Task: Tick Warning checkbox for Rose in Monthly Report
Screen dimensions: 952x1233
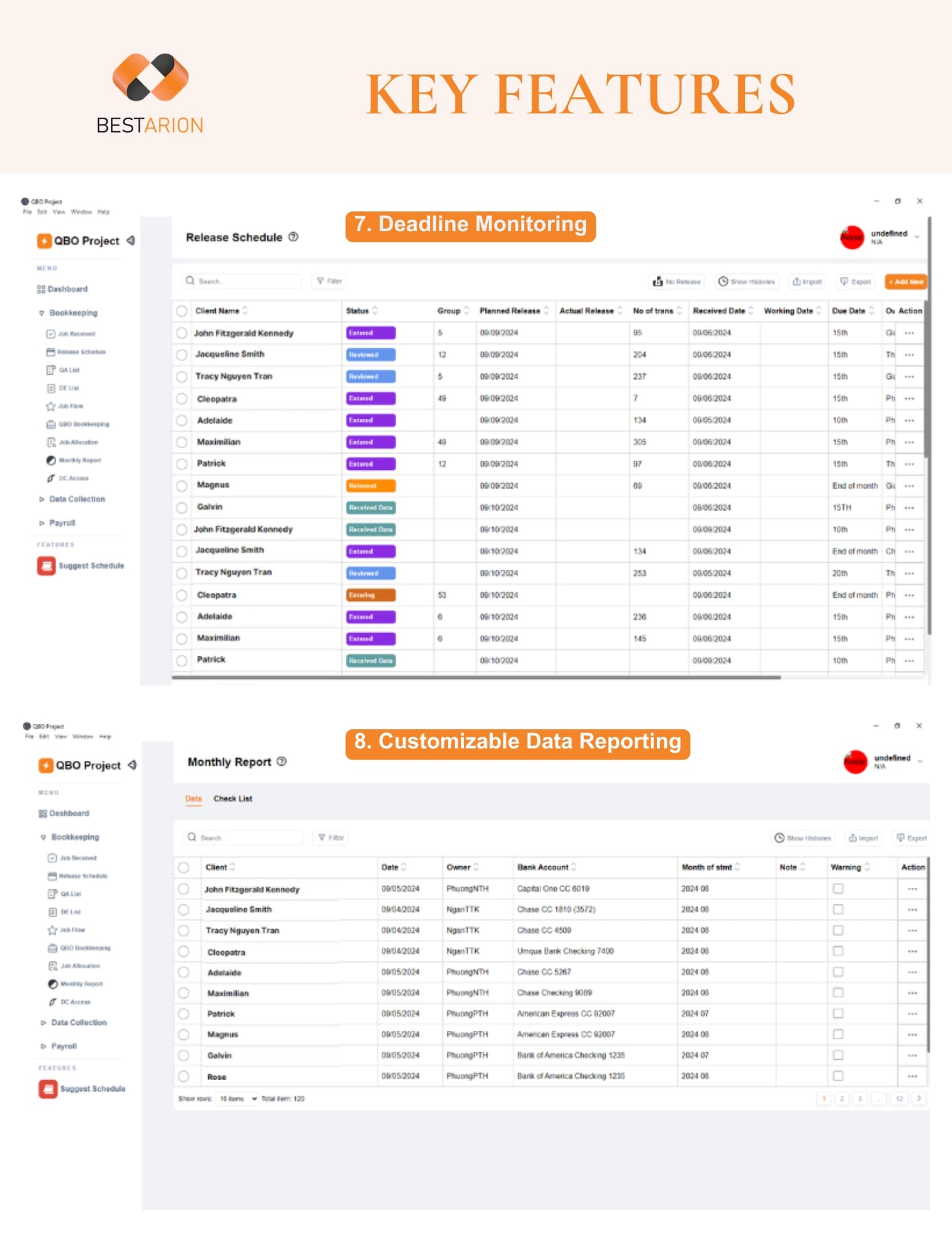Action: click(x=838, y=1076)
